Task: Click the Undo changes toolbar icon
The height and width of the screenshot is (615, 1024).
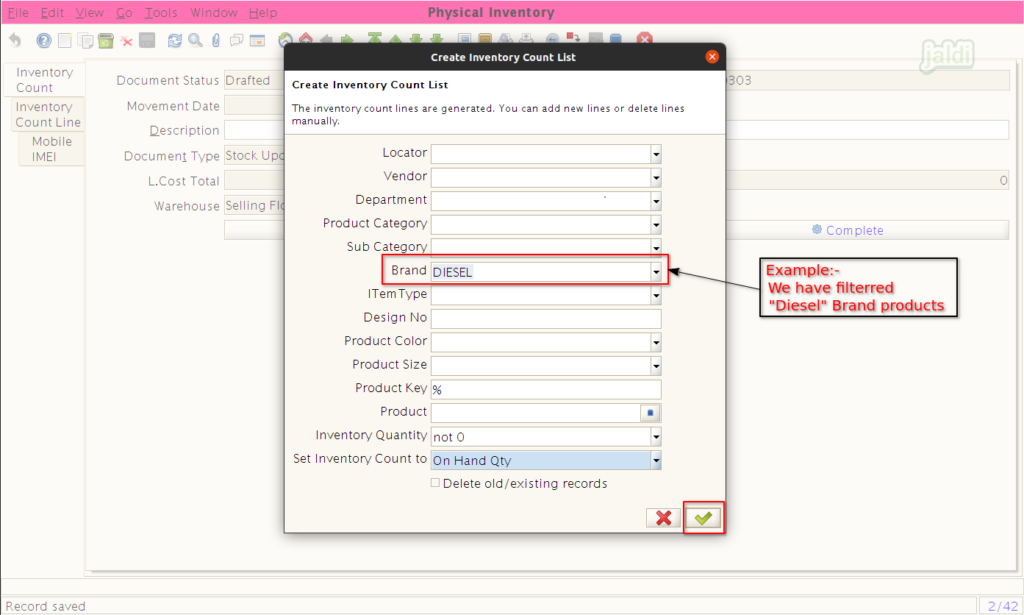Action: tap(14, 40)
